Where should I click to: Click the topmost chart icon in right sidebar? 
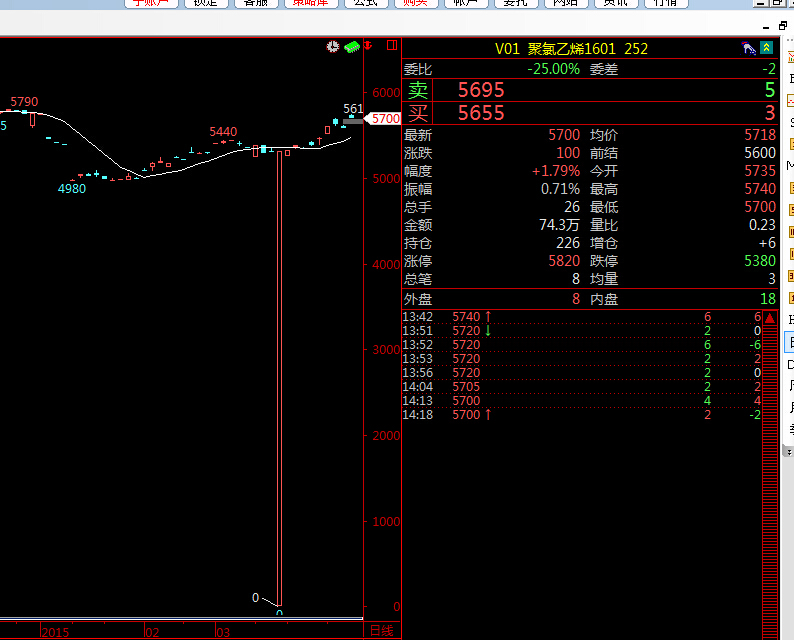790,61
